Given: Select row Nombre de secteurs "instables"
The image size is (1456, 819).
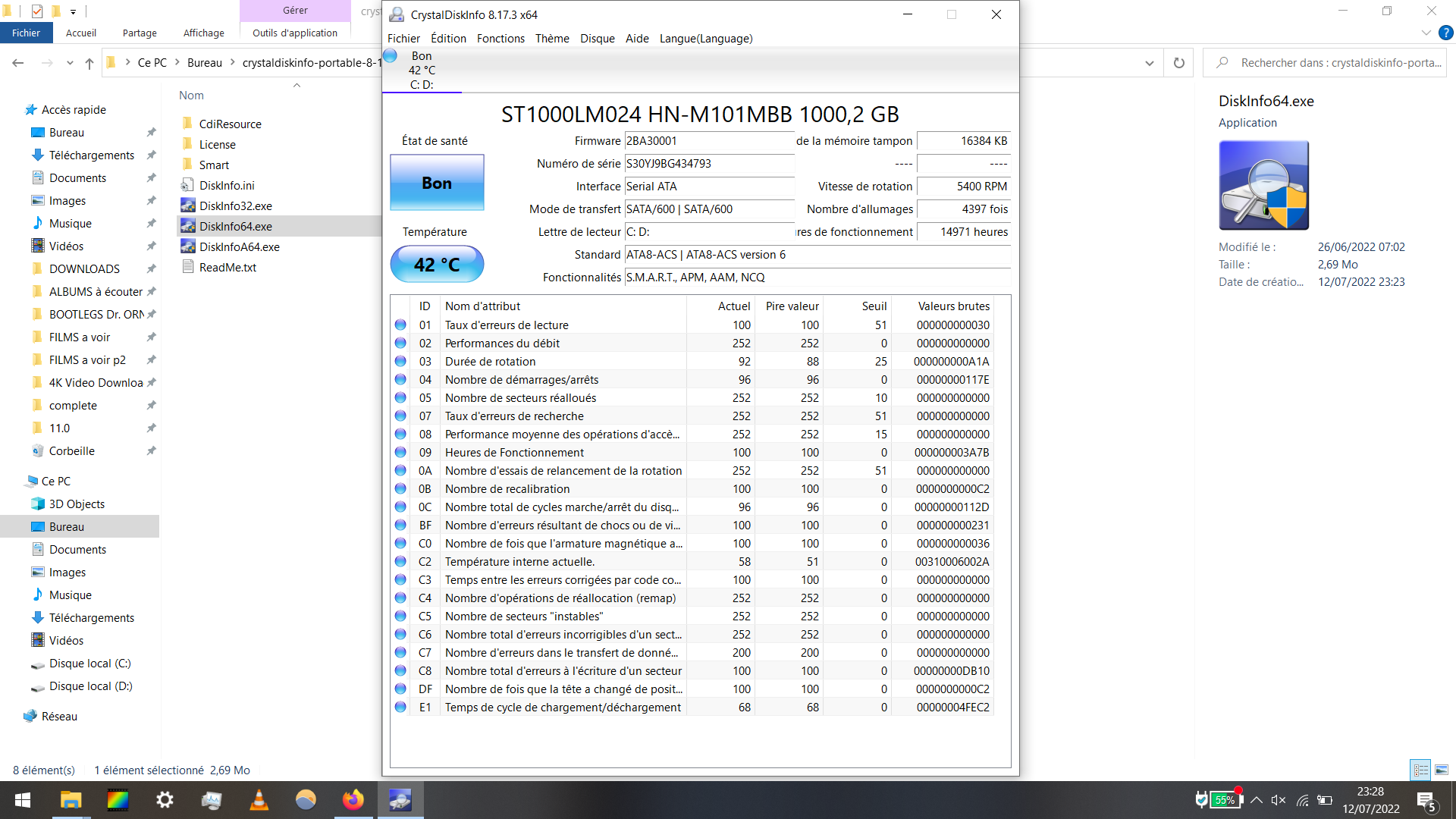Looking at the screenshot, I should point(692,616).
